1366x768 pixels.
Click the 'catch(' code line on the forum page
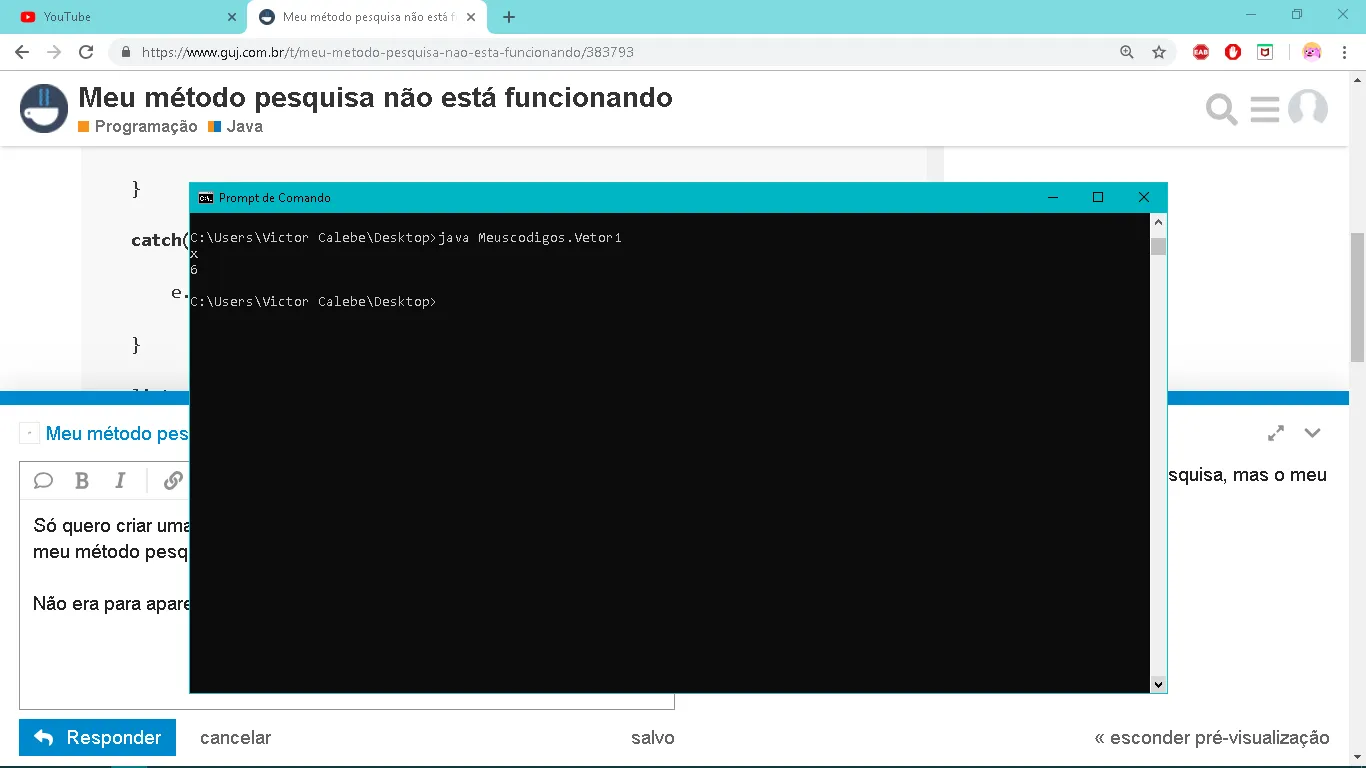click(159, 240)
